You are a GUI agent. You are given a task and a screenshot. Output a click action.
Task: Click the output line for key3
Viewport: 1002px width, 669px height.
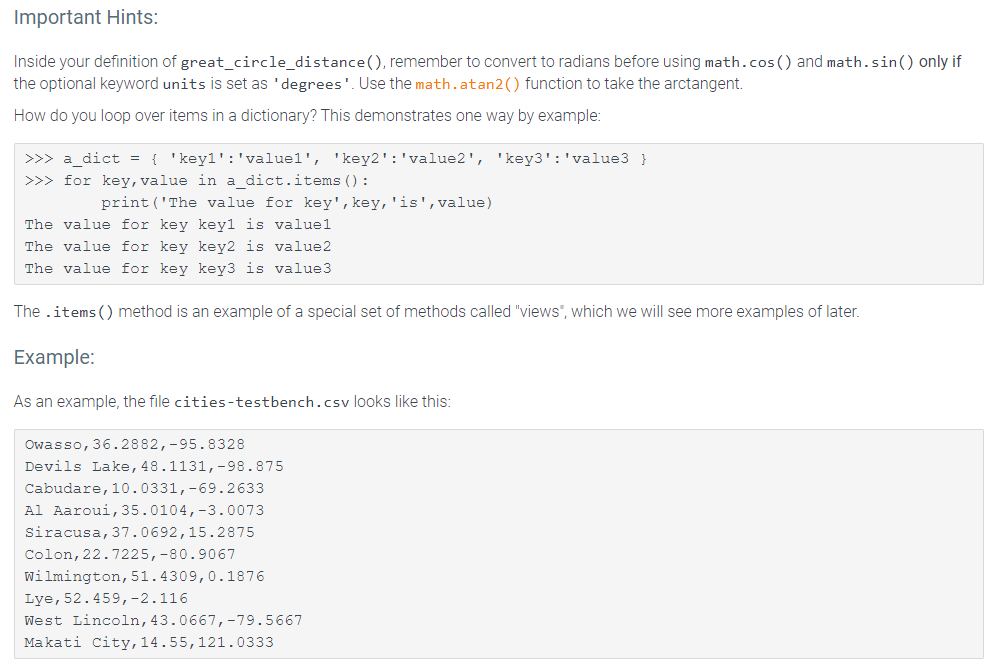click(178, 269)
